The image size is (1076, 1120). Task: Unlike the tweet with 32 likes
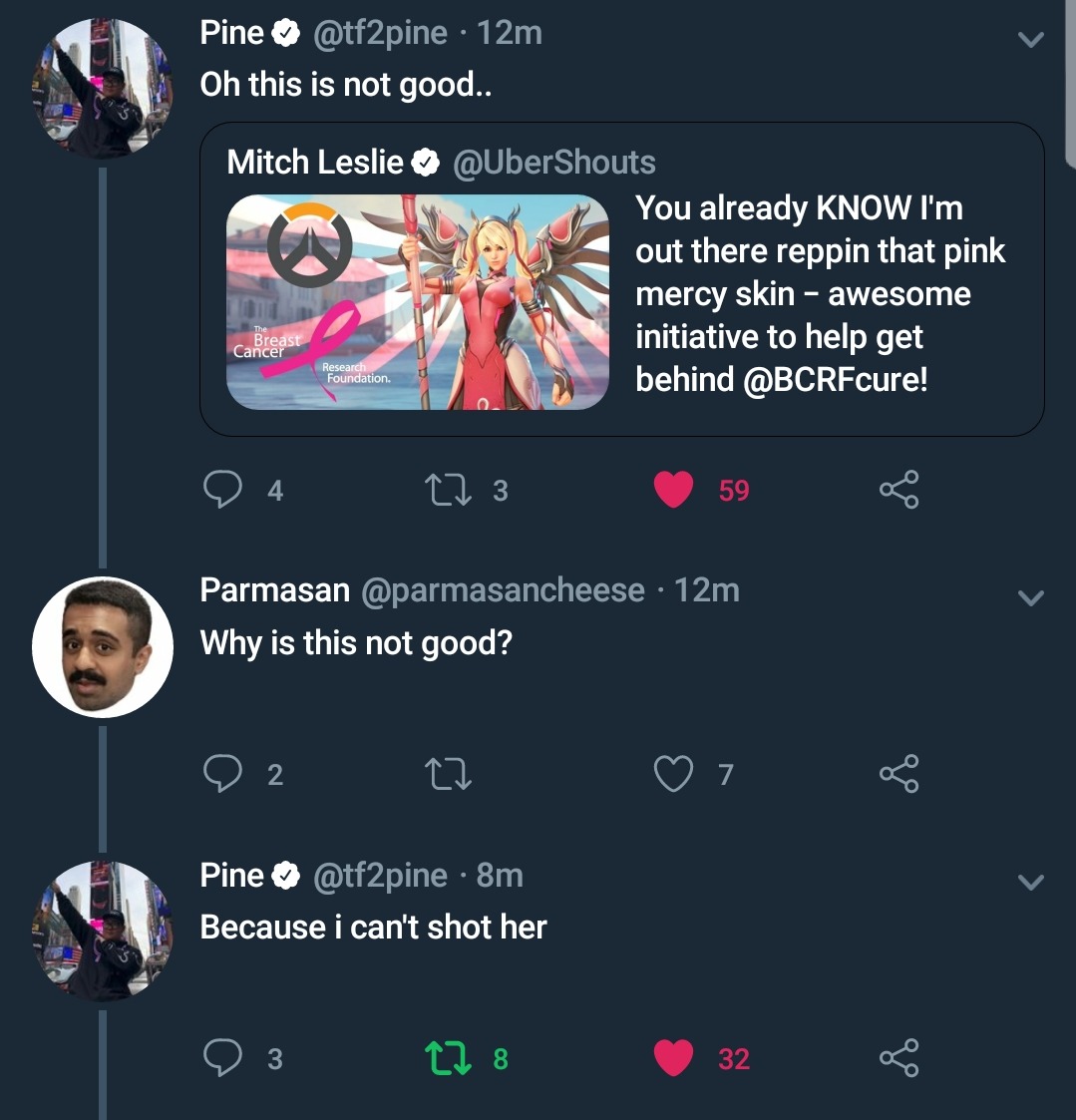[674, 1058]
